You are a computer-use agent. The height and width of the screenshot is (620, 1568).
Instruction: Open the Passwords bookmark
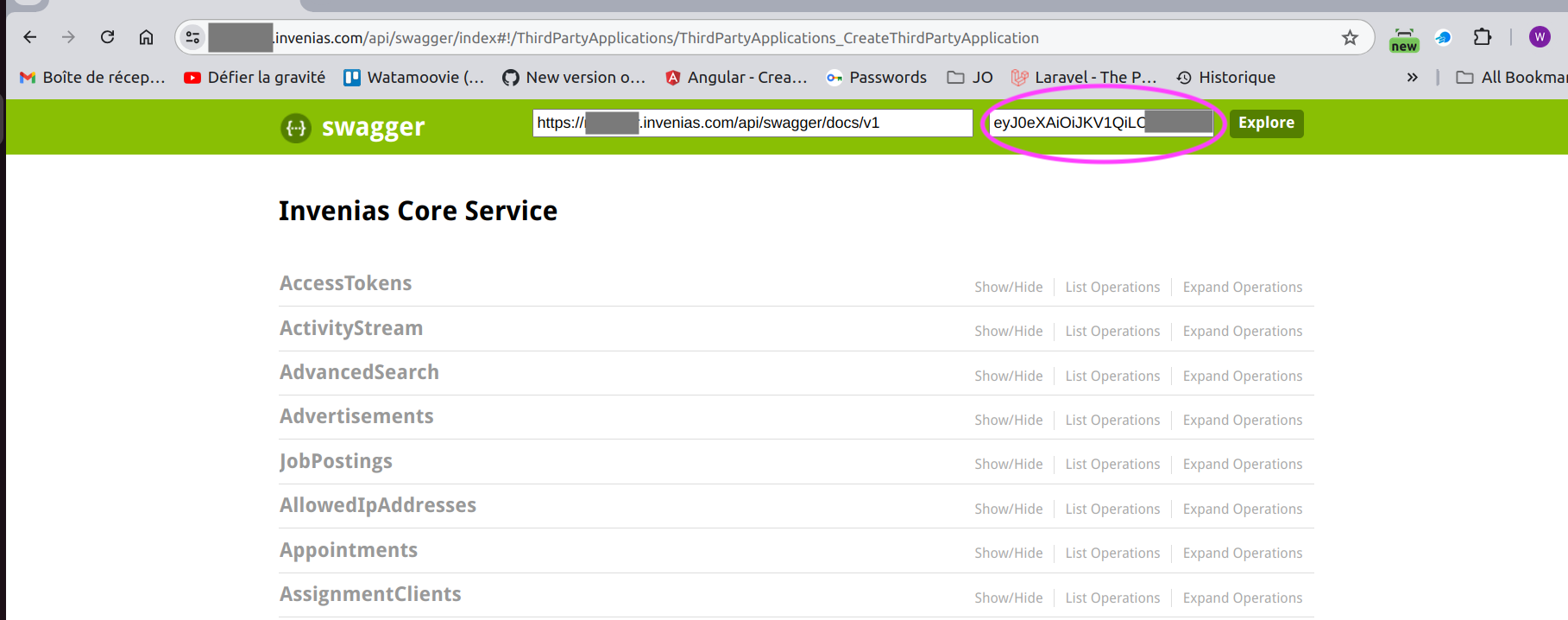click(x=876, y=77)
